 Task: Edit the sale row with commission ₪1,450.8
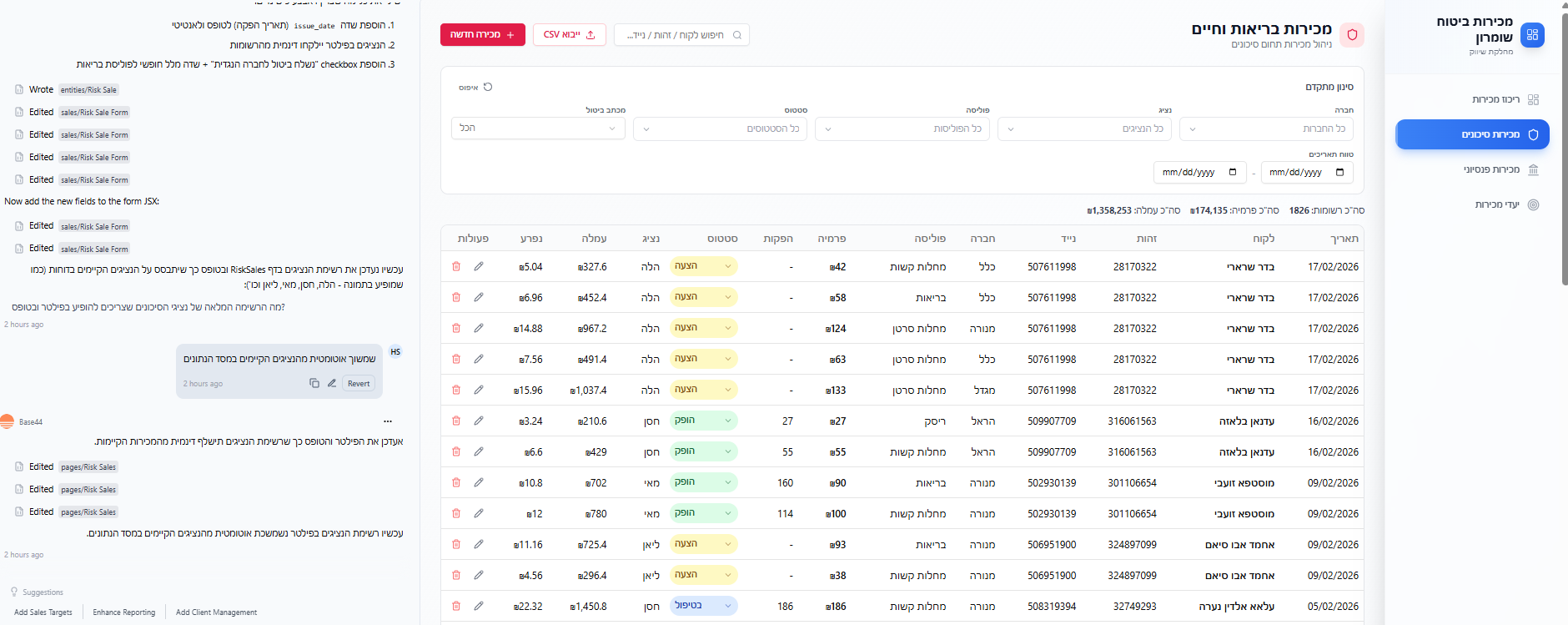(x=479, y=606)
